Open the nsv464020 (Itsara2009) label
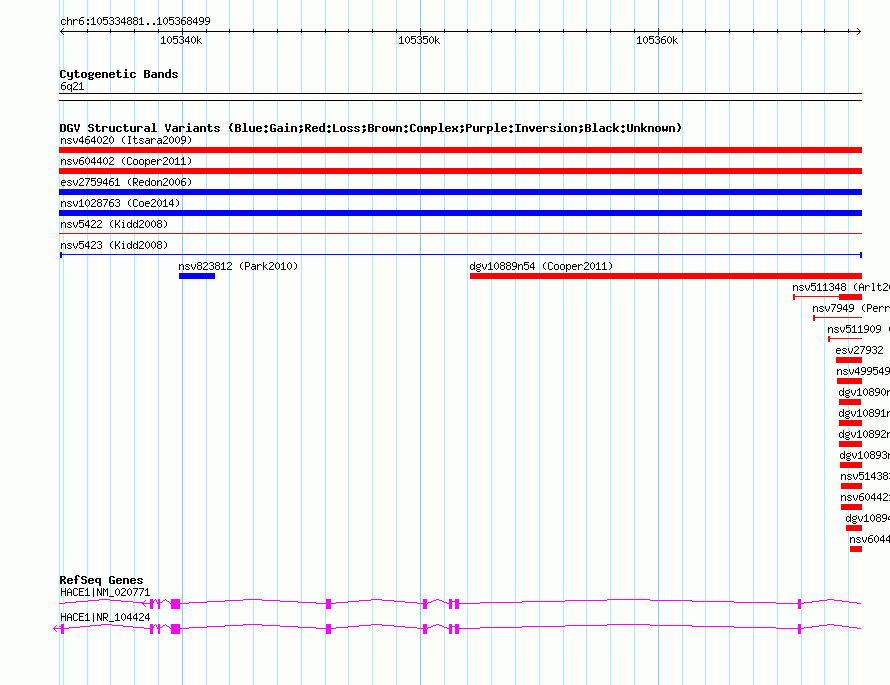The image size is (890, 685). tap(126, 140)
